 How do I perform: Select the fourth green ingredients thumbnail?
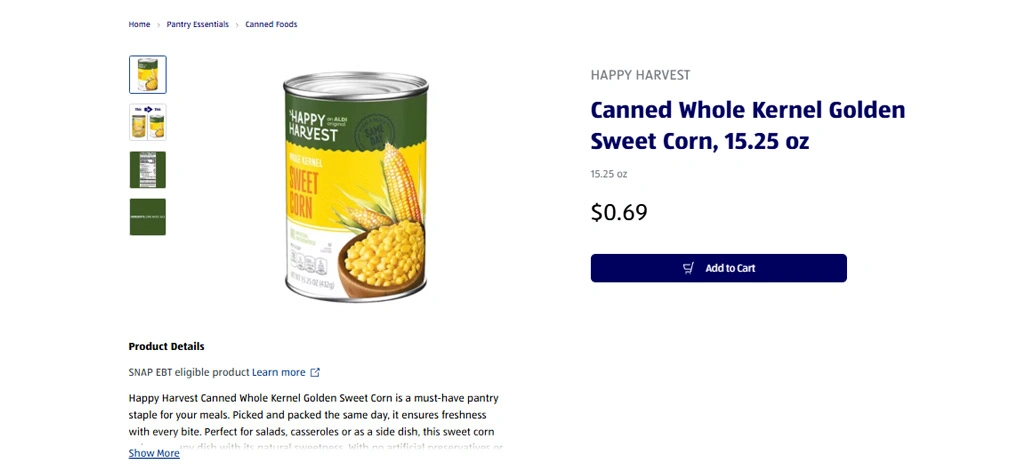pos(148,217)
